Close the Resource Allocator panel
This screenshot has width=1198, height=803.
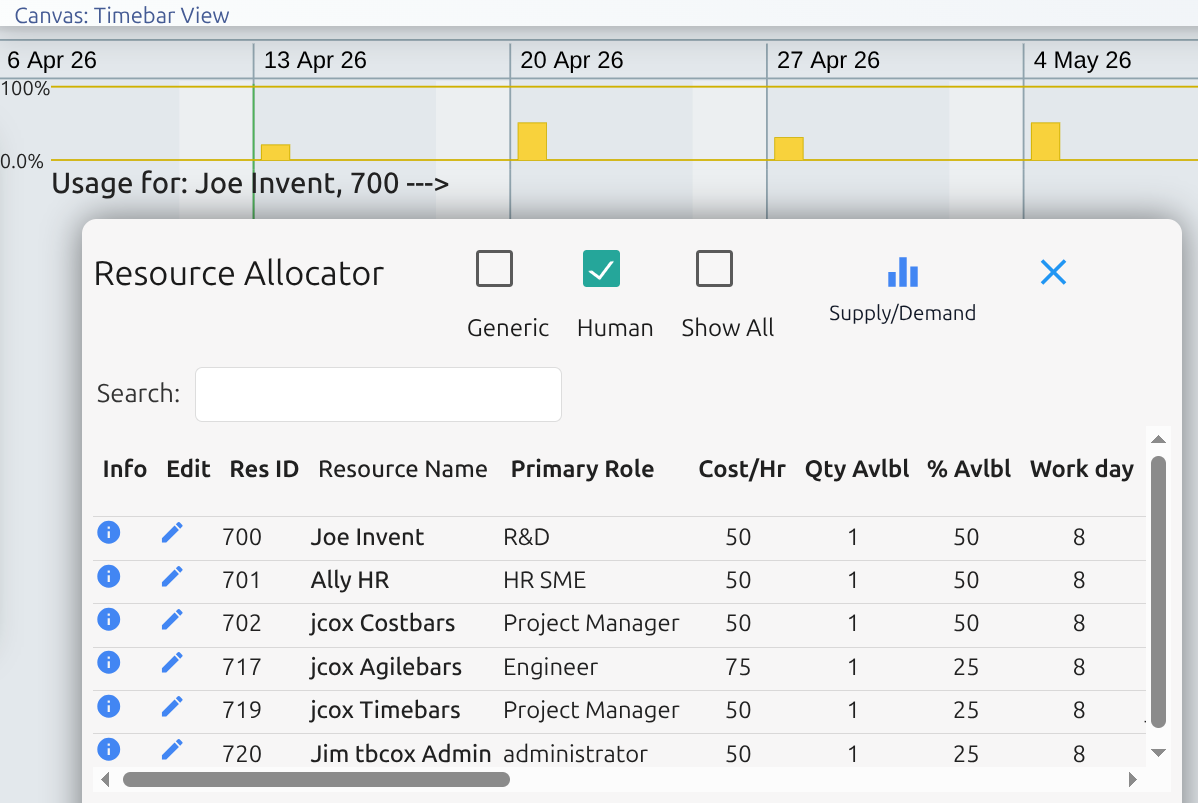(x=1053, y=272)
